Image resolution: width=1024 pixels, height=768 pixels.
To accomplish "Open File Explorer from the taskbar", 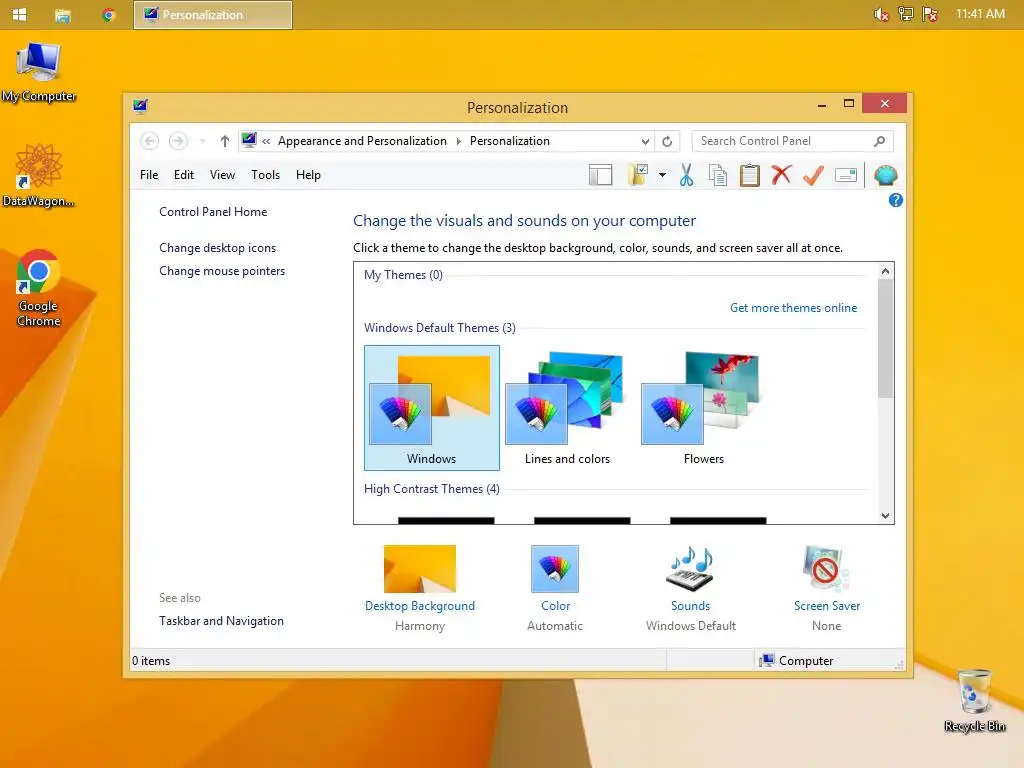I will (x=63, y=14).
